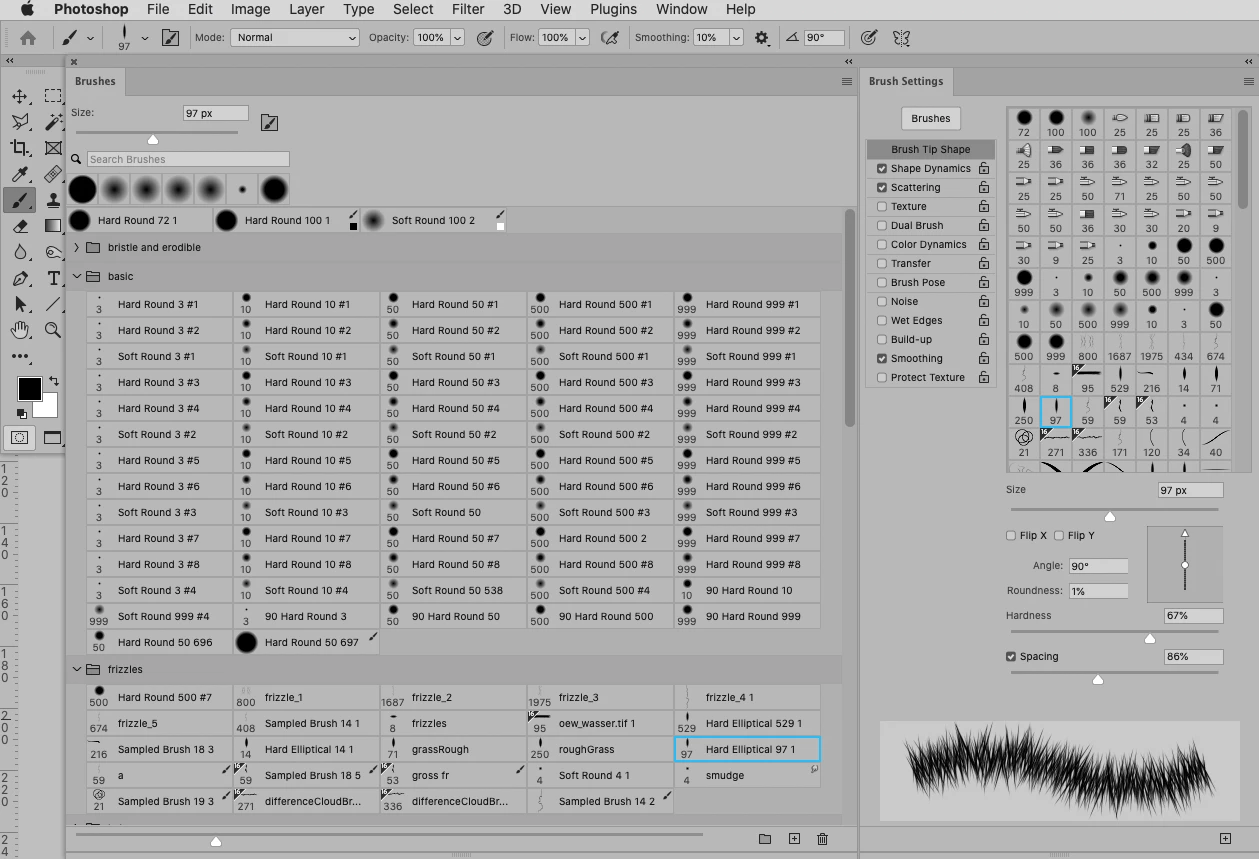The height and width of the screenshot is (859, 1259).
Task: Adjust the Spacing slider handle
Action: (x=1098, y=679)
